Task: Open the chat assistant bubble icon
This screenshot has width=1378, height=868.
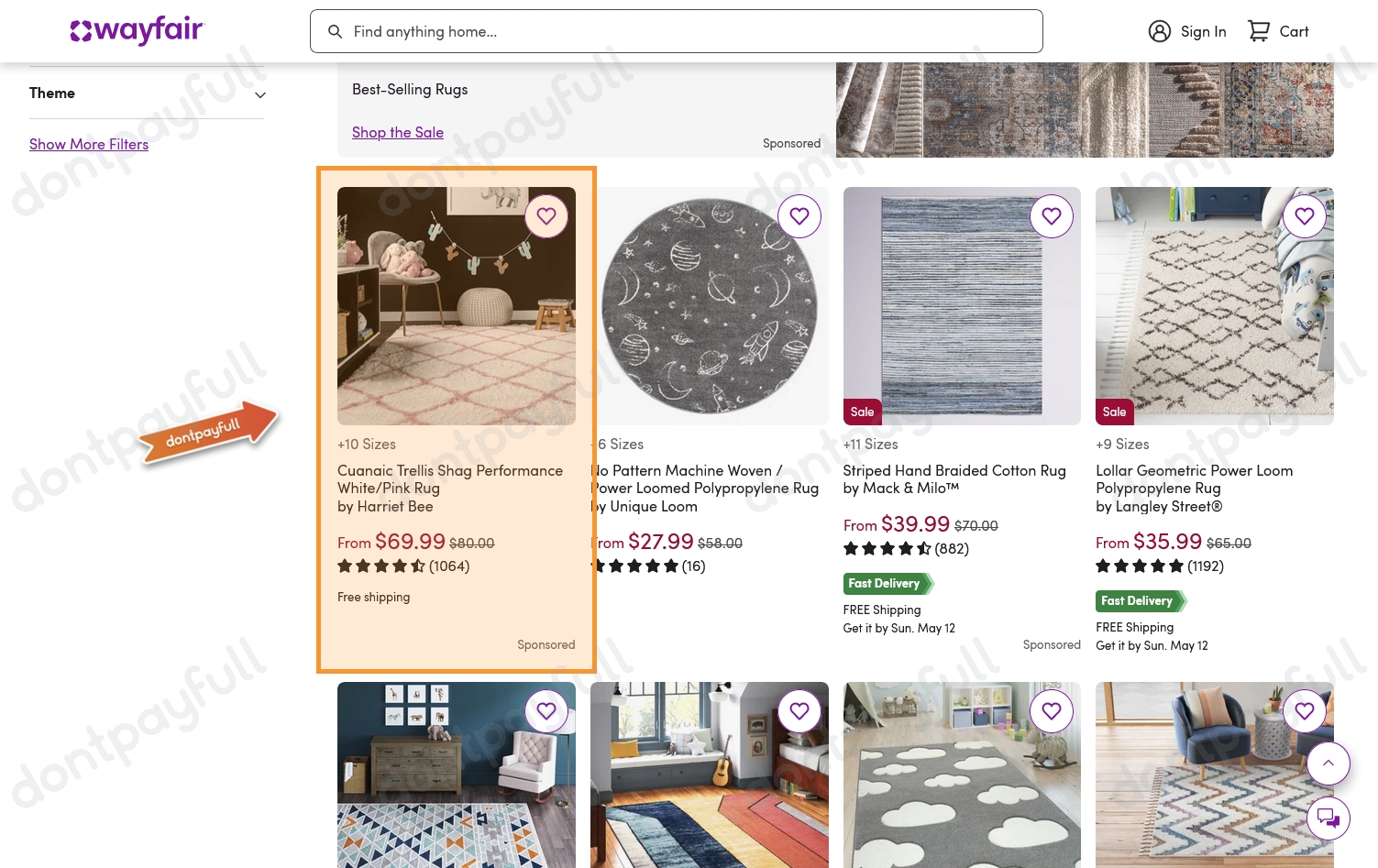Action: click(1328, 819)
